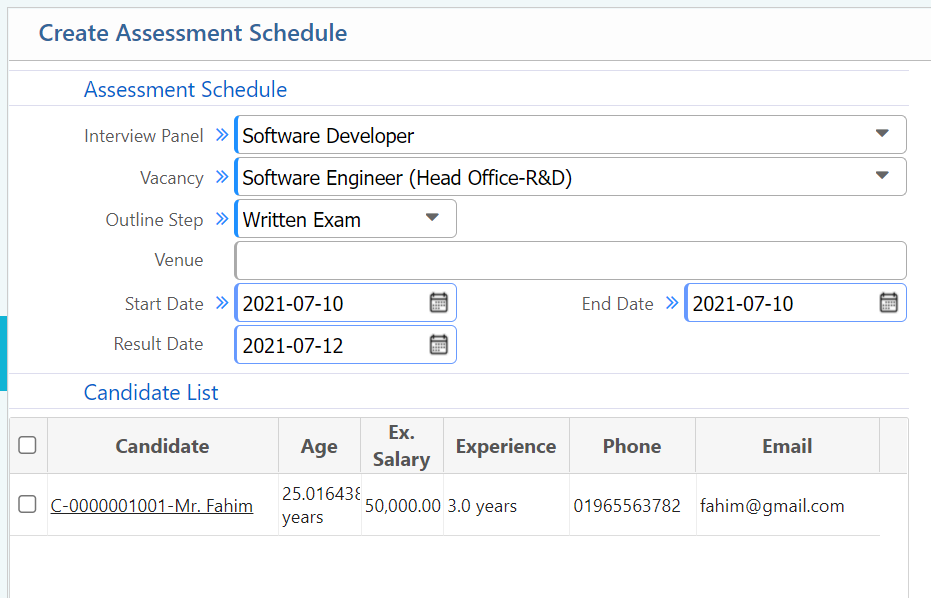
Task: Click the Candidate column header to sort
Action: (x=162, y=445)
